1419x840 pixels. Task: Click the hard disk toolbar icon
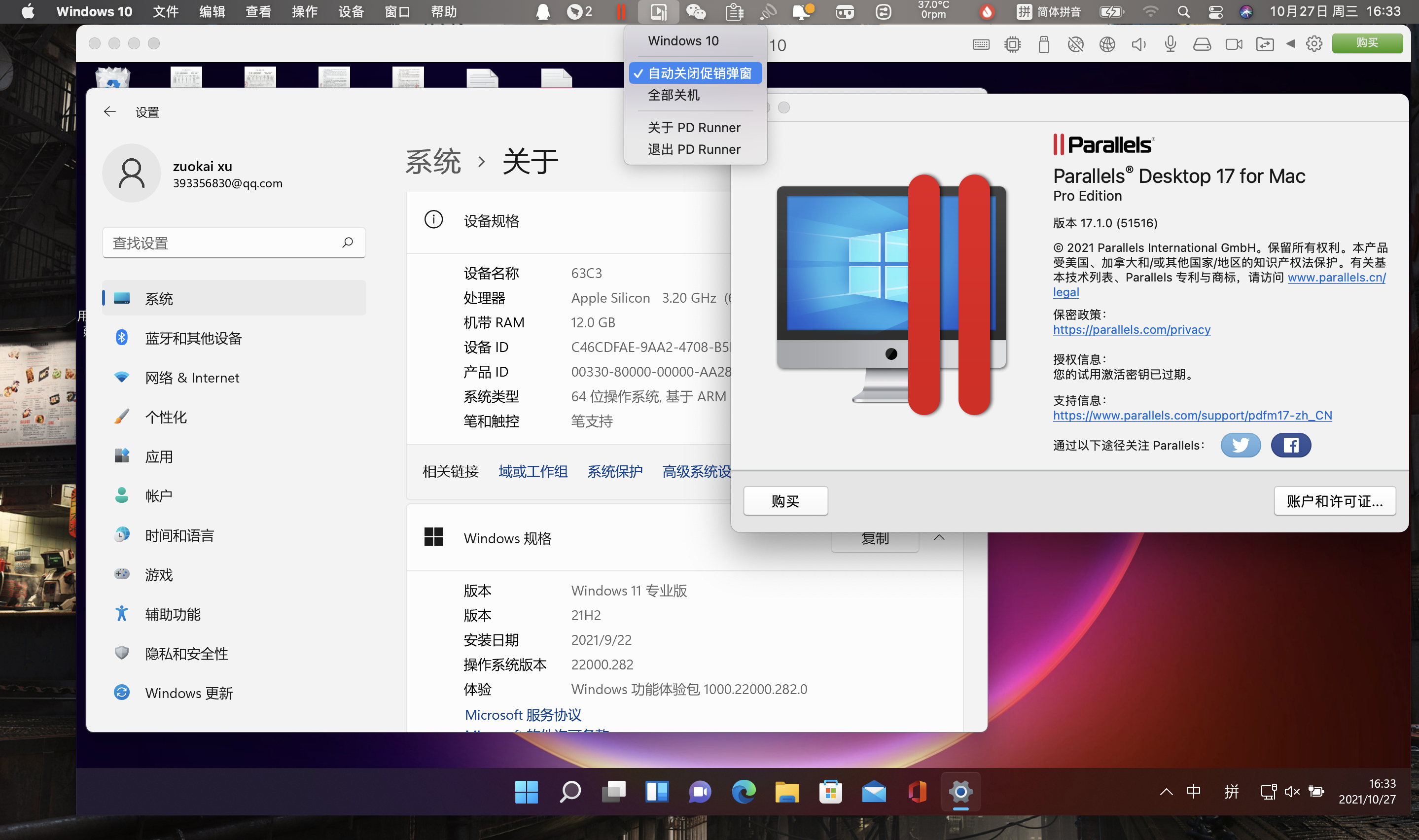1202,44
